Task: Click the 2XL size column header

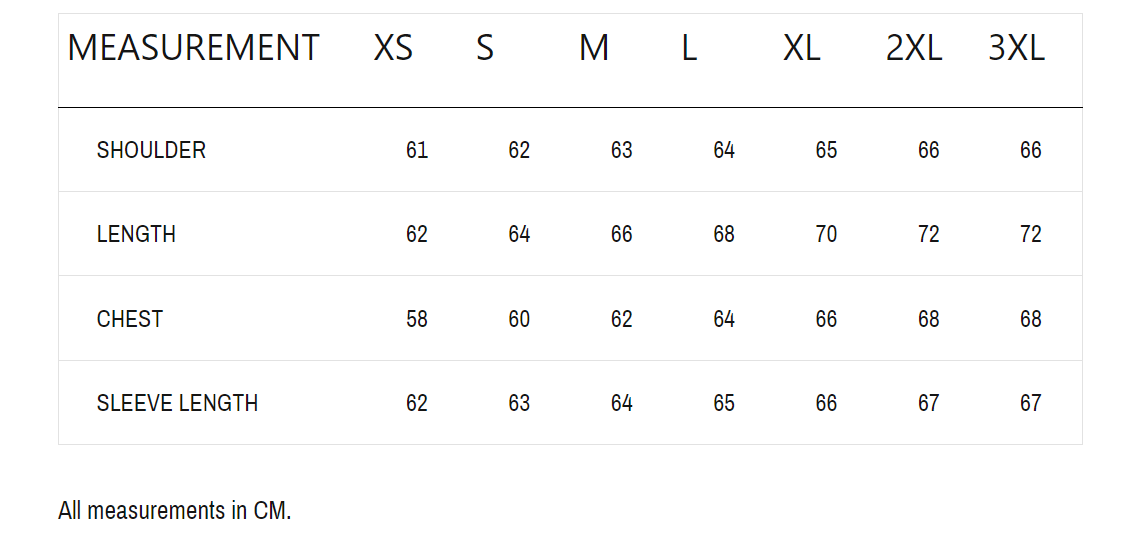Action: (x=914, y=48)
